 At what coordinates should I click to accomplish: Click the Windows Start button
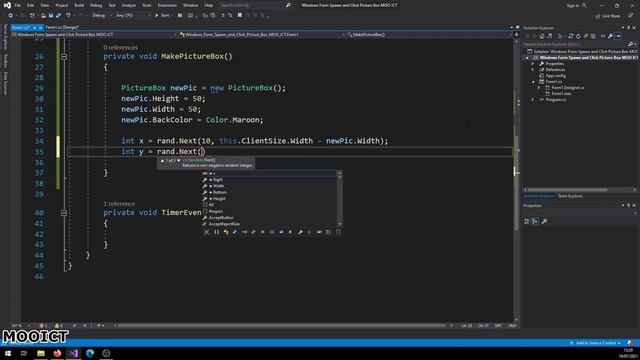tap(8, 353)
